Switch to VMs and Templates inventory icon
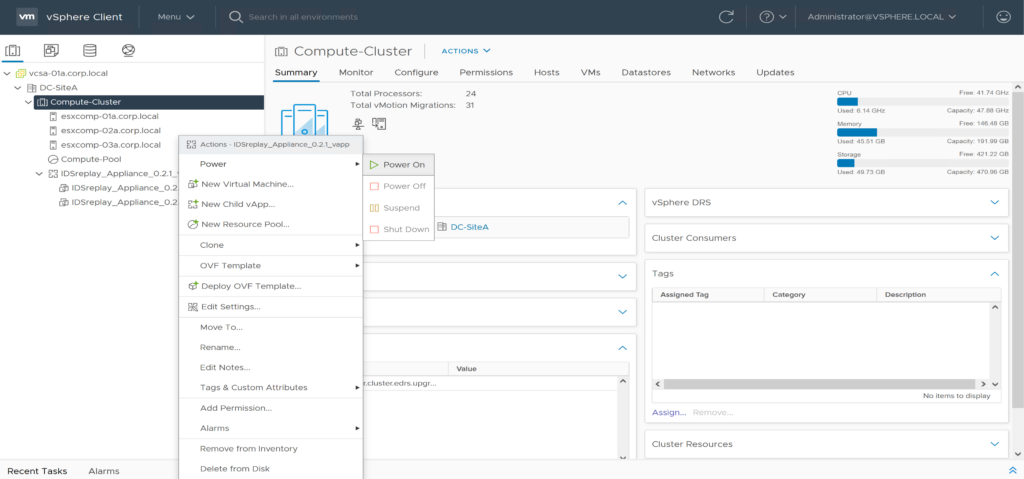The width and height of the screenshot is (1024, 479). (x=50, y=50)
